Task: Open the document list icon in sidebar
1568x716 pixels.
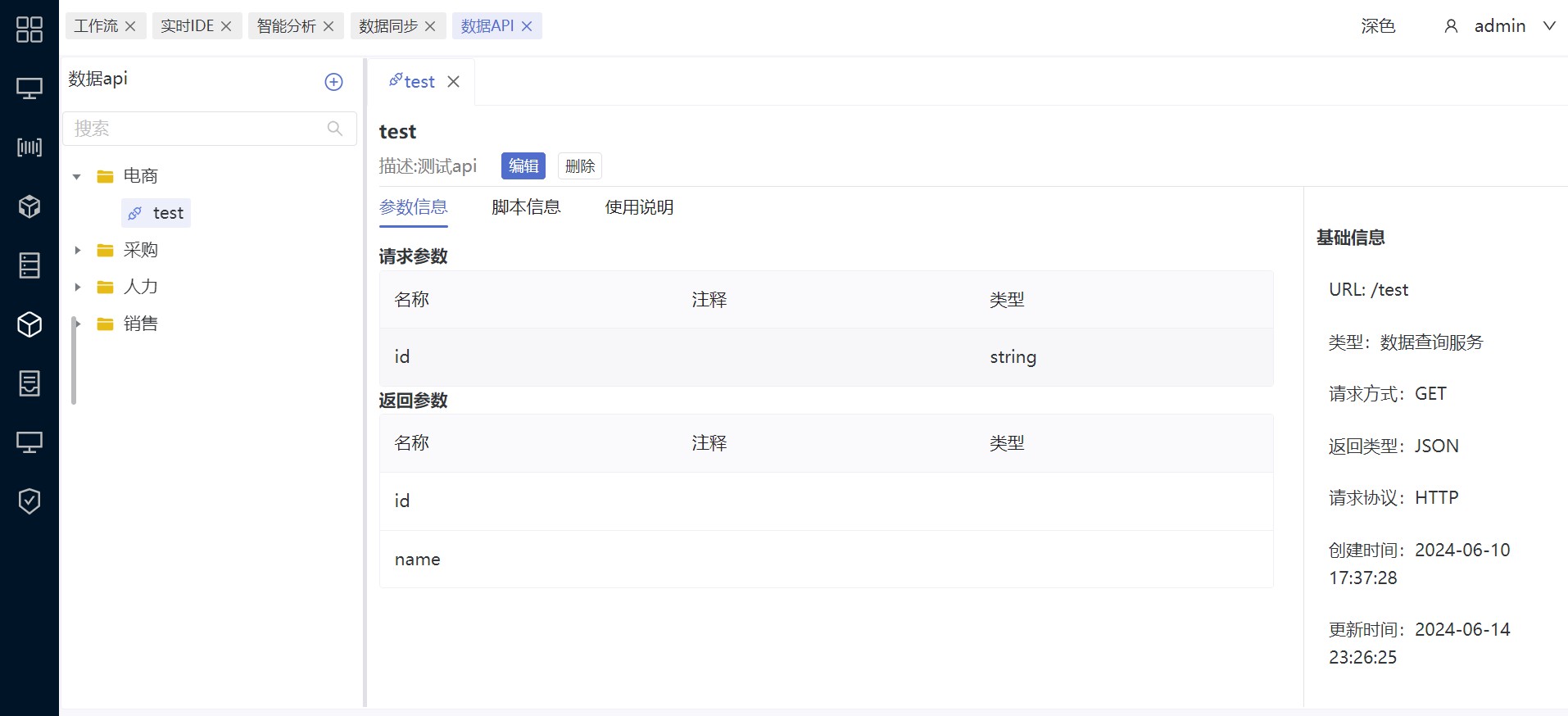Action: click(x=29, y=383)
